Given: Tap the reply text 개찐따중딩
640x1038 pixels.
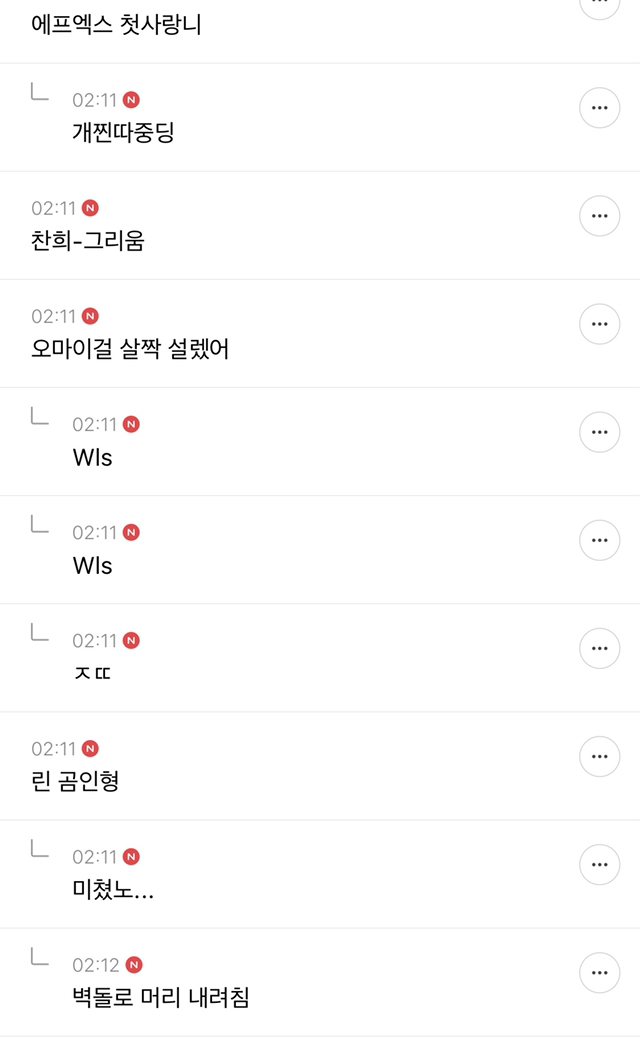Looking at the screenshot, I should pyautogui.click(x=123, y=133).
